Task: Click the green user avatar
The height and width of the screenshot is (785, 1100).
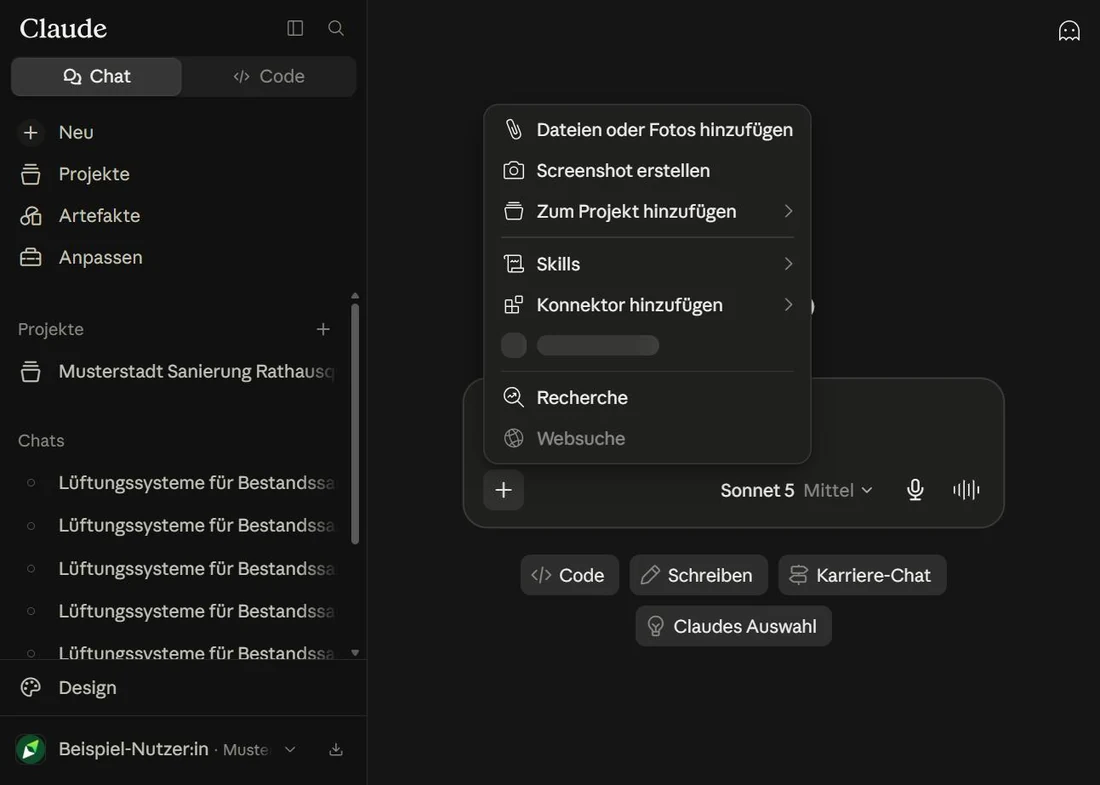Action: tap(31, 749)
